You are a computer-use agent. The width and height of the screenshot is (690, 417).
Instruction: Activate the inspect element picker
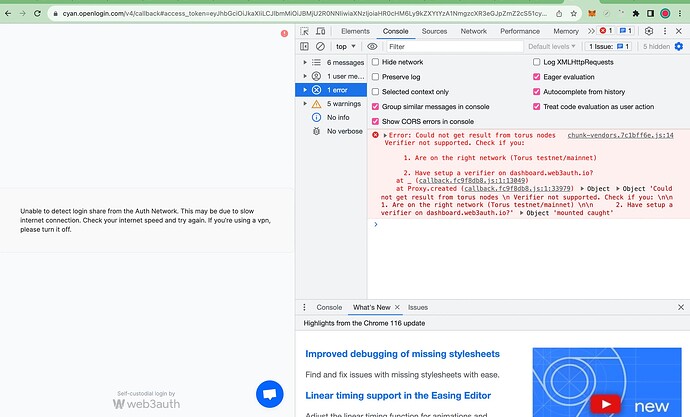304,31
